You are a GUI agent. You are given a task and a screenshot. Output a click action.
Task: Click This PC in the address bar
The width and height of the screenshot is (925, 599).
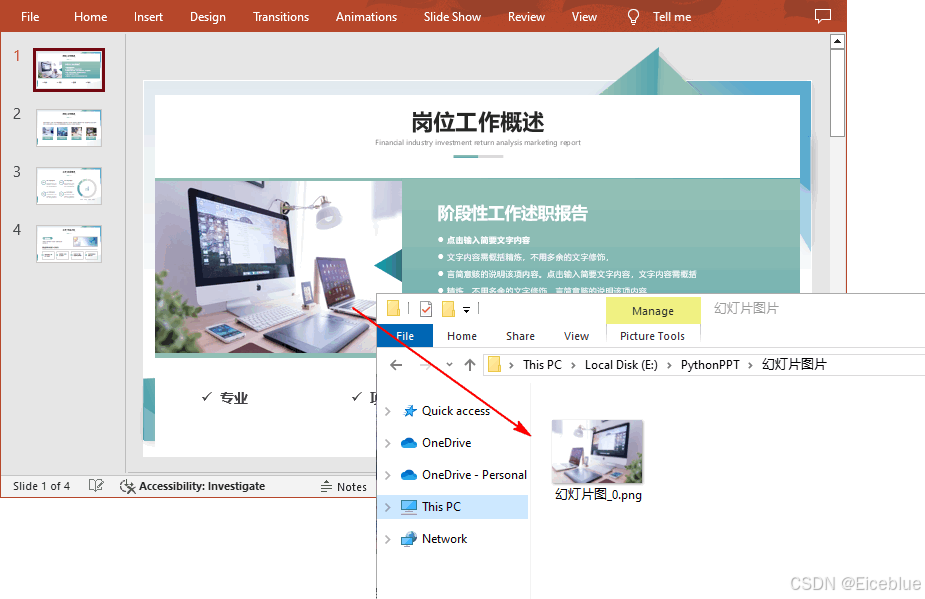point(542,365)
